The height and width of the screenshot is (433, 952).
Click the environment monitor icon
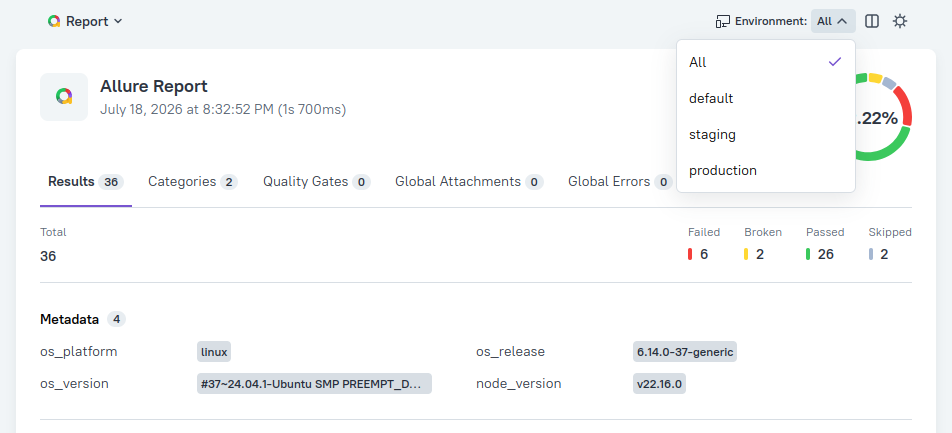point(722,21)
